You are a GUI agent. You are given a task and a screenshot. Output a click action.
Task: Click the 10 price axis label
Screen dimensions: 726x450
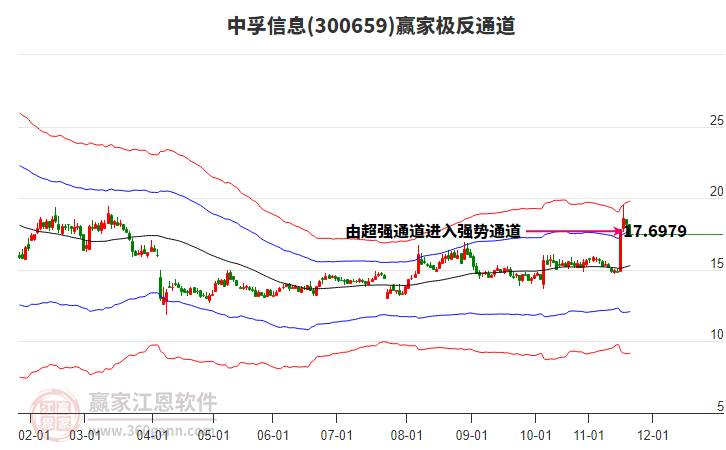tap(716, 334)
